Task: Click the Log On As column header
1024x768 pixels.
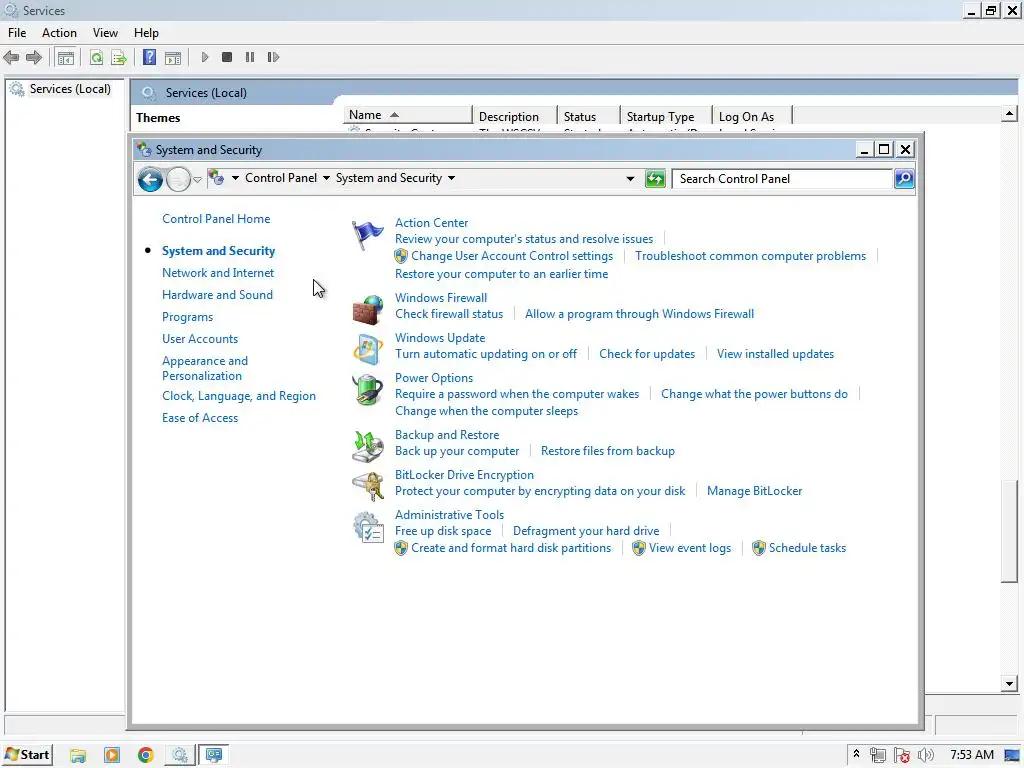Action: click(751, 116)
